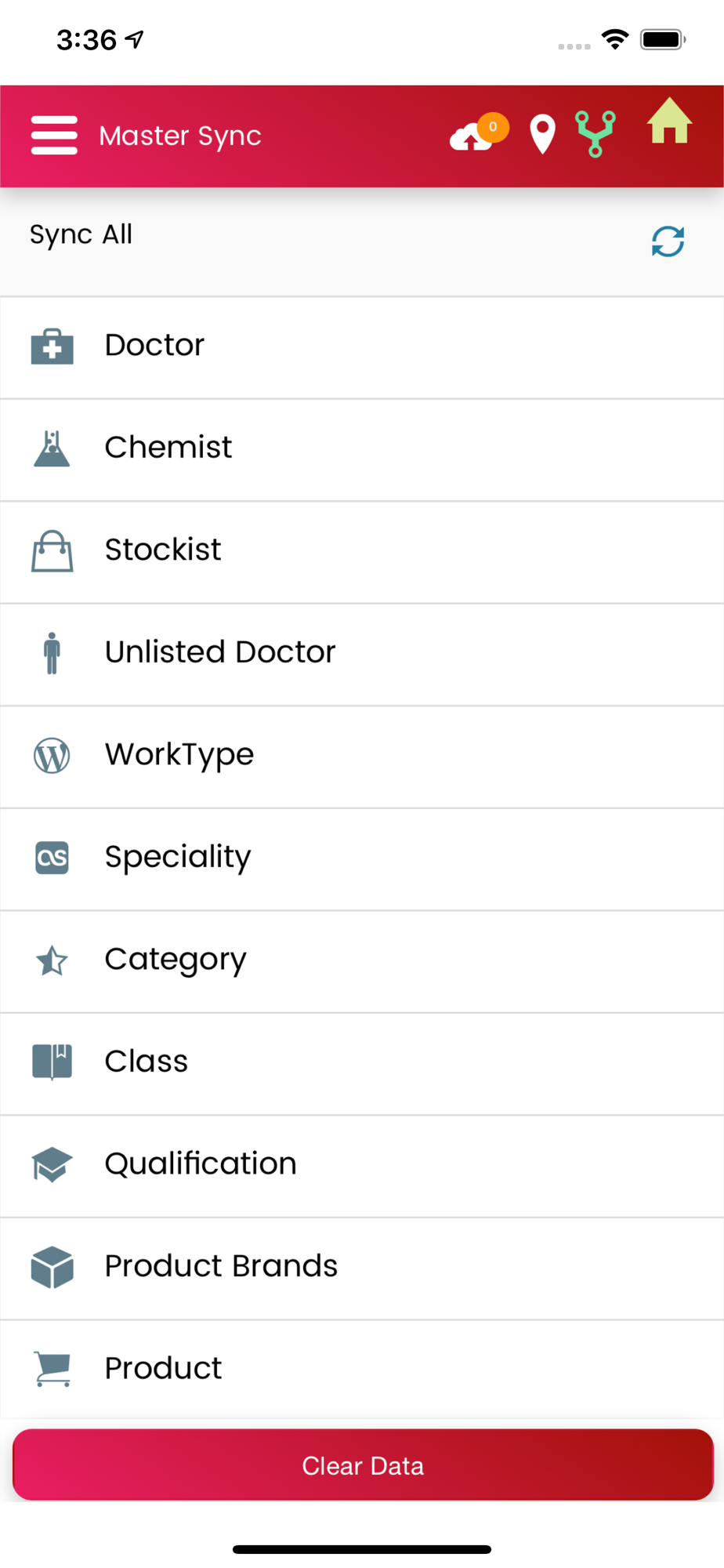
Task: Tap the Sync All refresh icon
Action: (668, 241)
